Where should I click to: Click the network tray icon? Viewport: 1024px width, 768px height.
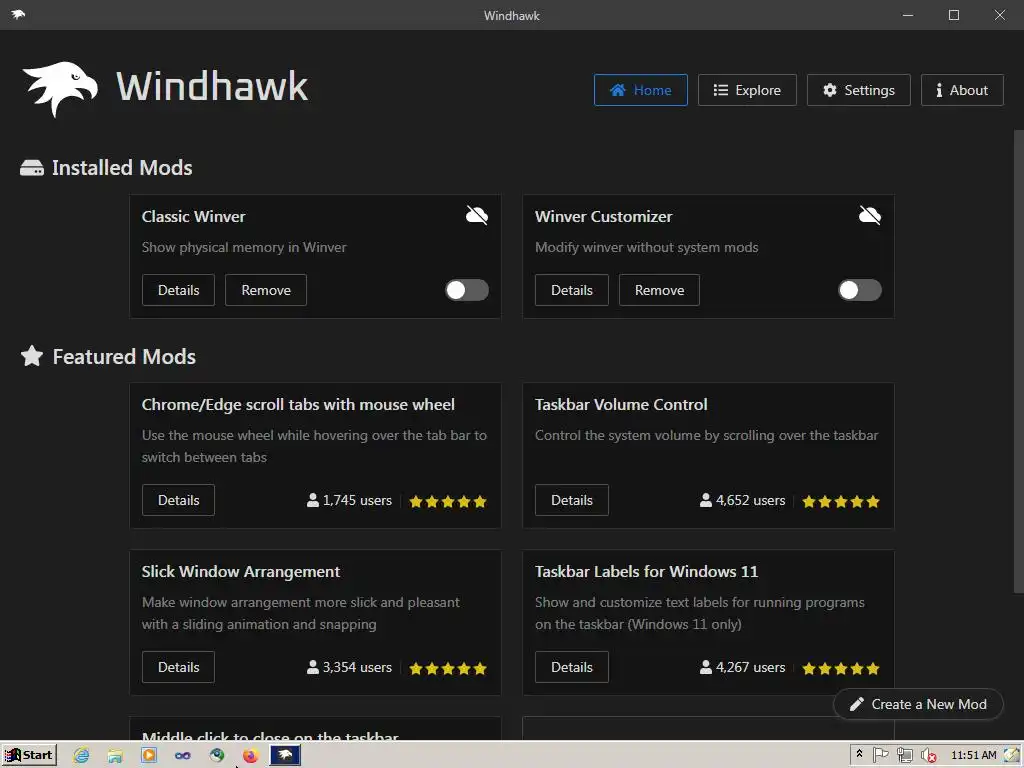pos(904,755)
